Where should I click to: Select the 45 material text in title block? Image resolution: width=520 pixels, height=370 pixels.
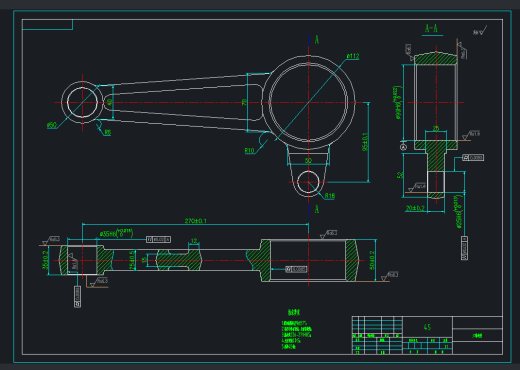coord(427,327)
